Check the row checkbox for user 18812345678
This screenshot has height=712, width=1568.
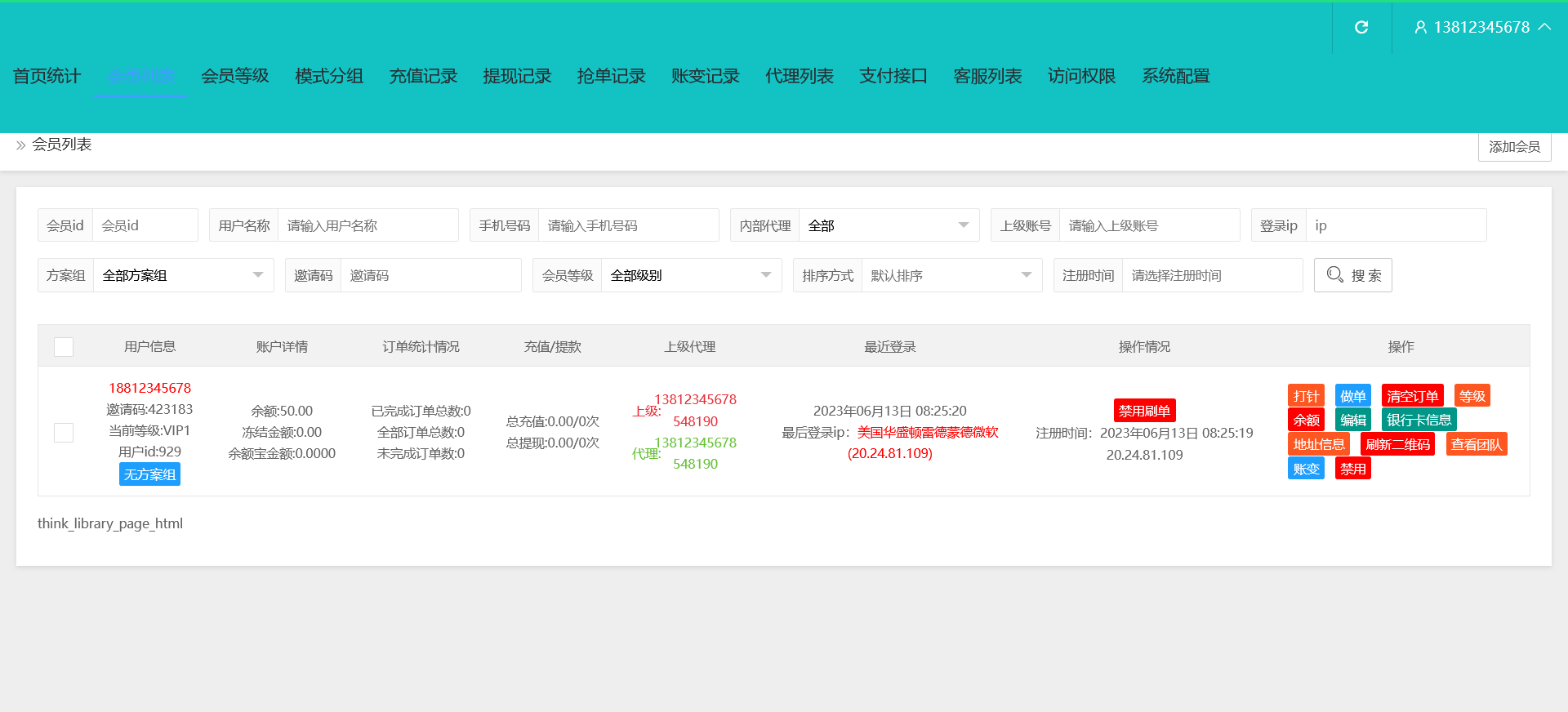point(64,433)
